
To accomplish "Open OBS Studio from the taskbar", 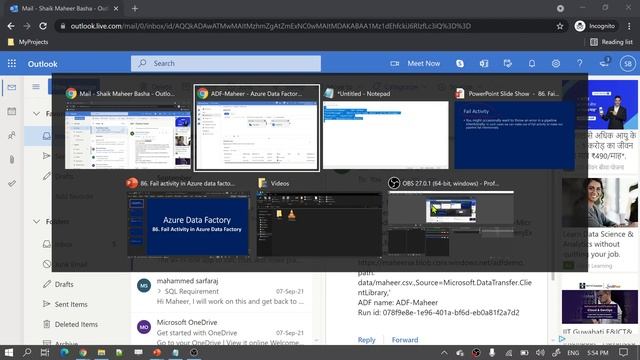I will pos(194,352).
